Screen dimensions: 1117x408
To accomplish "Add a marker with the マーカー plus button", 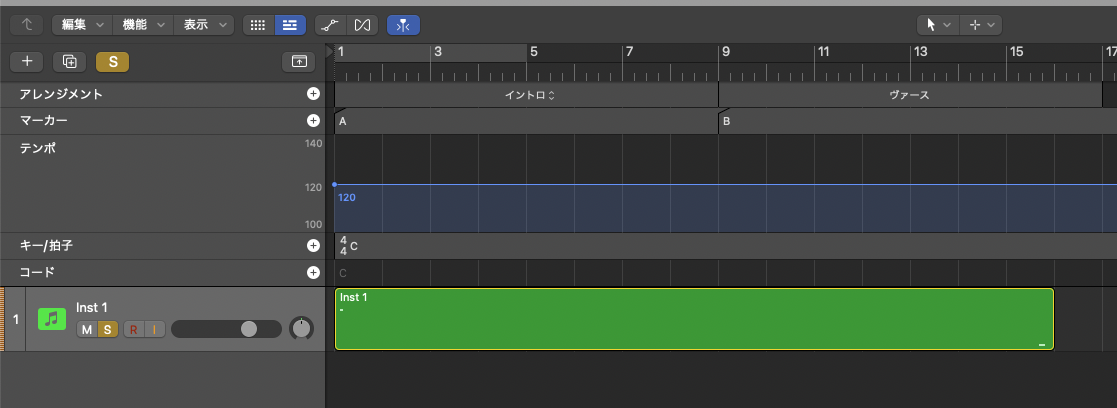I will 313,120.
